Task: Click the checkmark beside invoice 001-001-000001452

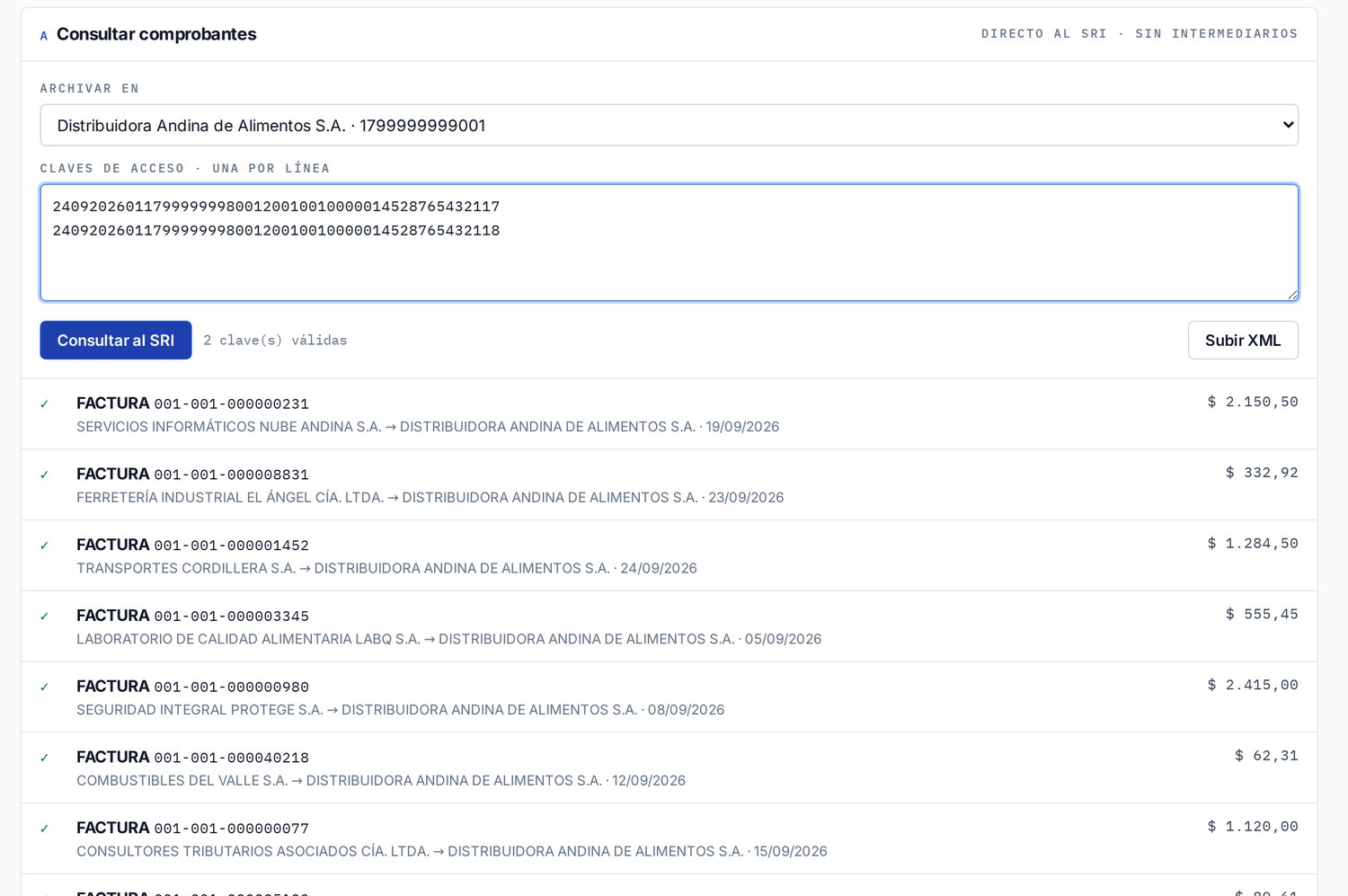Action: pos(44,546)
